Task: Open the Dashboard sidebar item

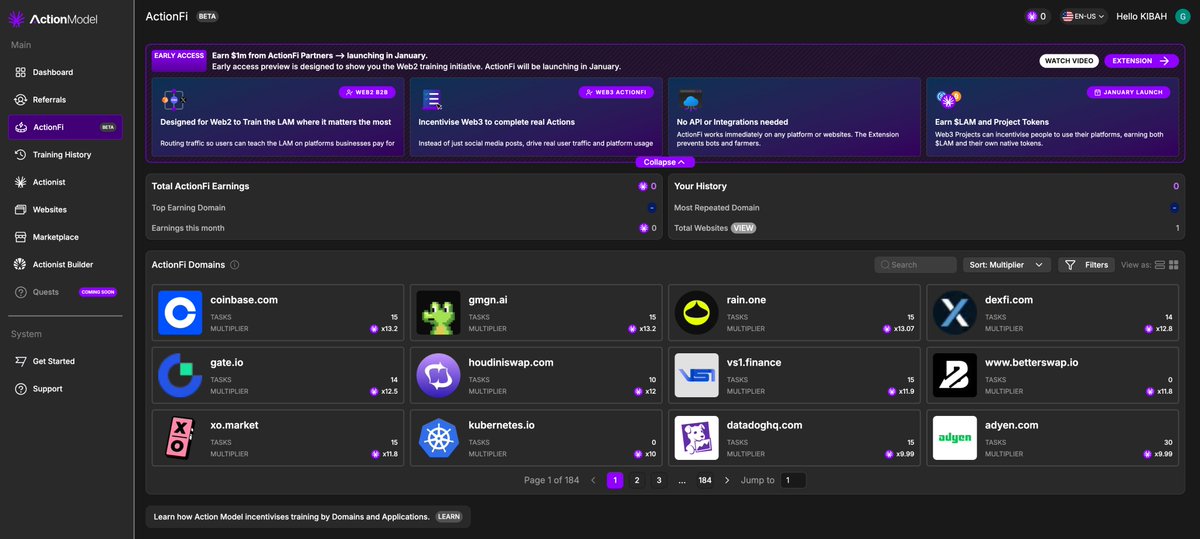Action: point(65,72)
